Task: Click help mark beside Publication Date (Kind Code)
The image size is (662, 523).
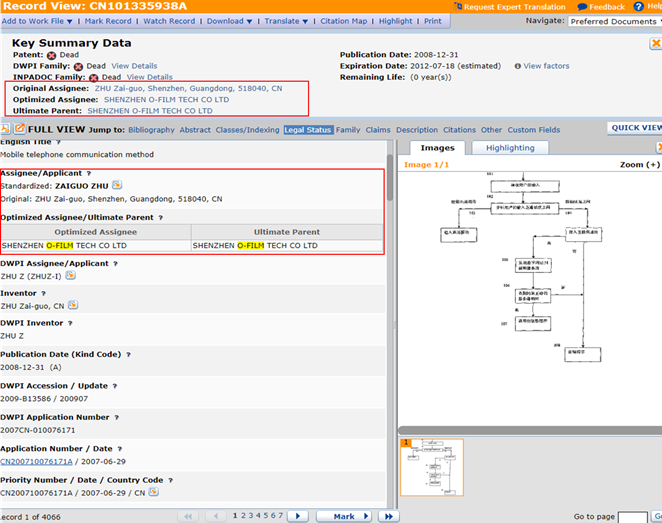Action: click(128, 355)
